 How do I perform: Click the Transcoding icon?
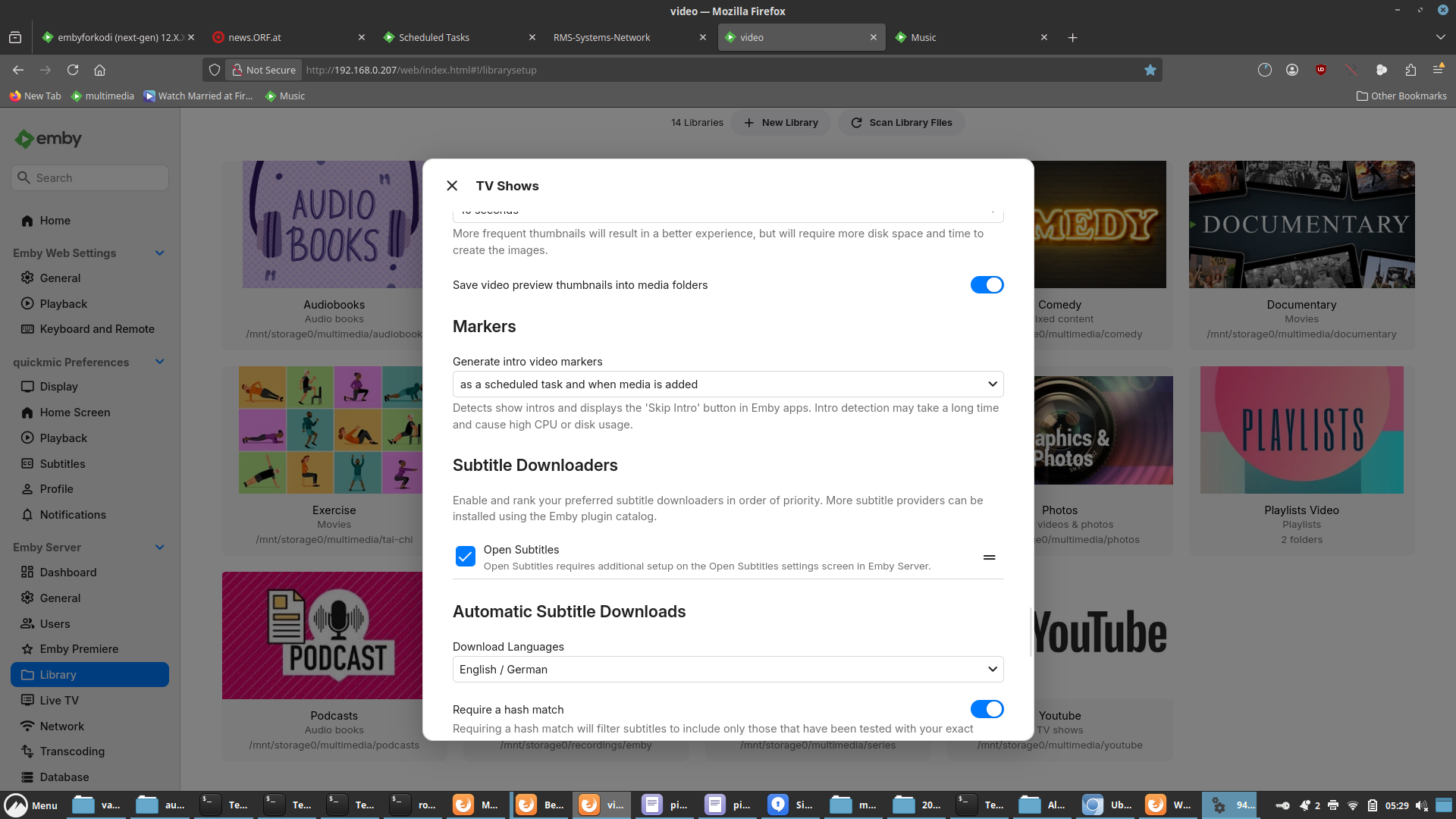[x=27, y=752]
